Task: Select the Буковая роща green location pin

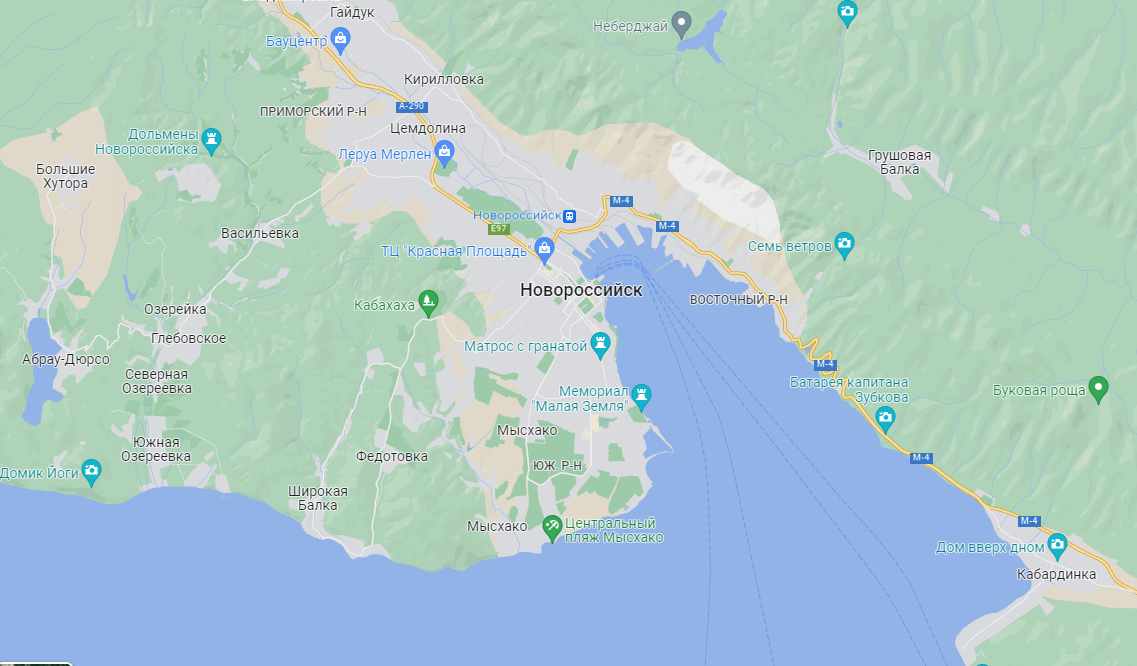Action: 1099,388
